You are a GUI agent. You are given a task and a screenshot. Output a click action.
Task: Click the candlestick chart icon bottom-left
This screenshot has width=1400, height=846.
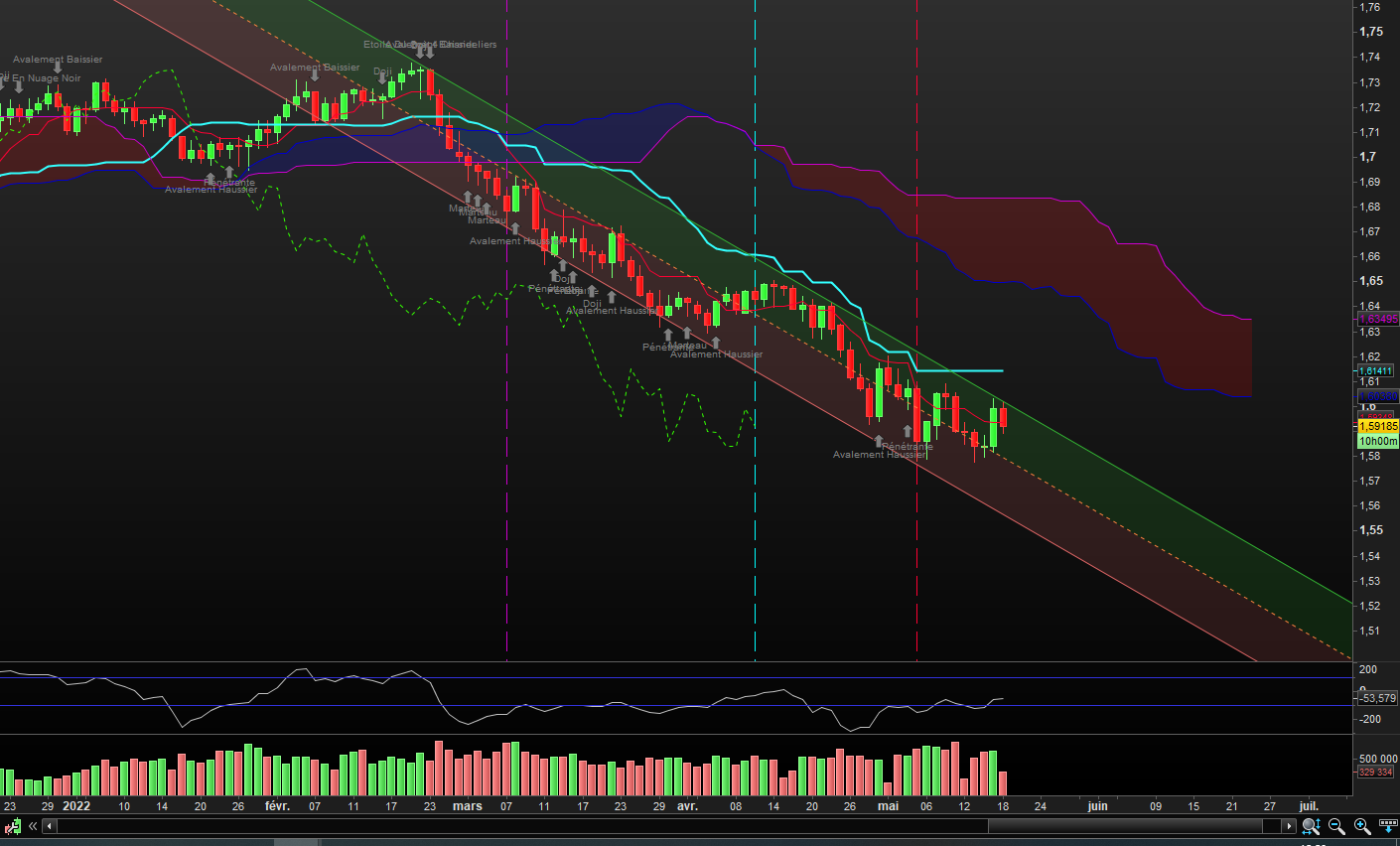pyautogui.click(x=13, y=826)
